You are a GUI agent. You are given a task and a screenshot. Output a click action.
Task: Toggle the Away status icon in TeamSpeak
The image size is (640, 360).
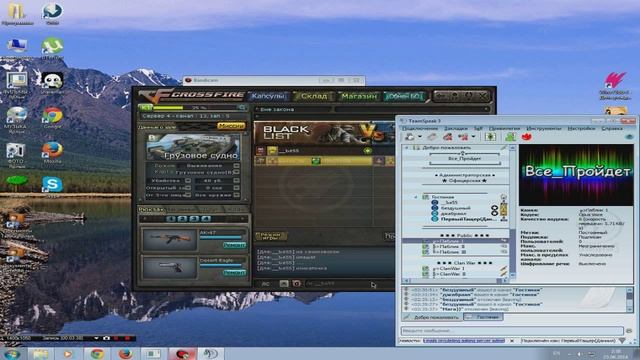(x=448, y=137)
